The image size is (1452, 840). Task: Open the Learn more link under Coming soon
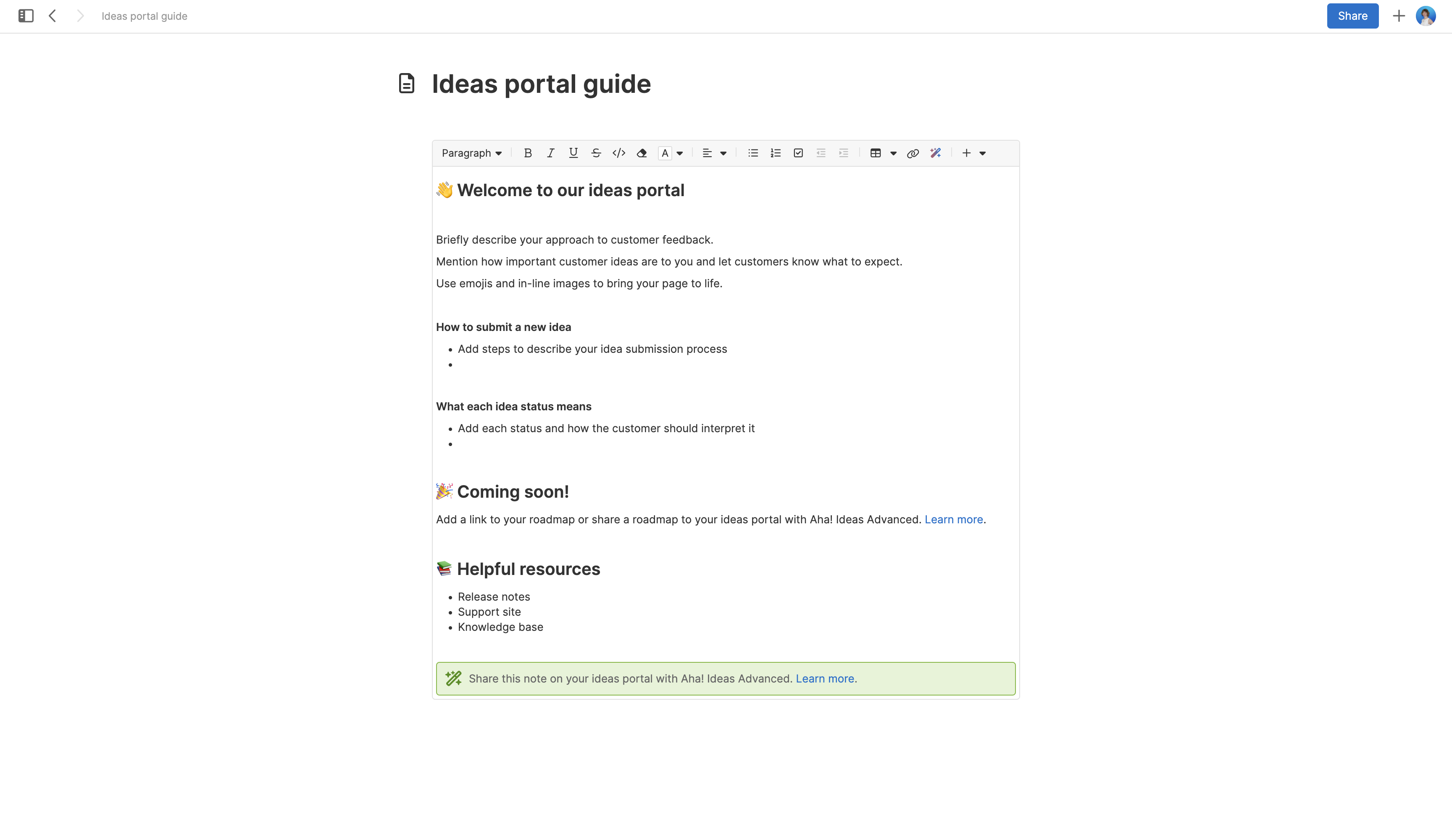click(954, 519)
